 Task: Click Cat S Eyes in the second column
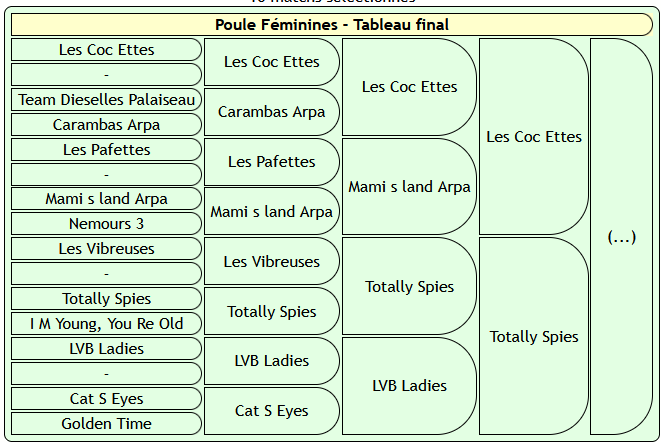click(x=271, y=411)
